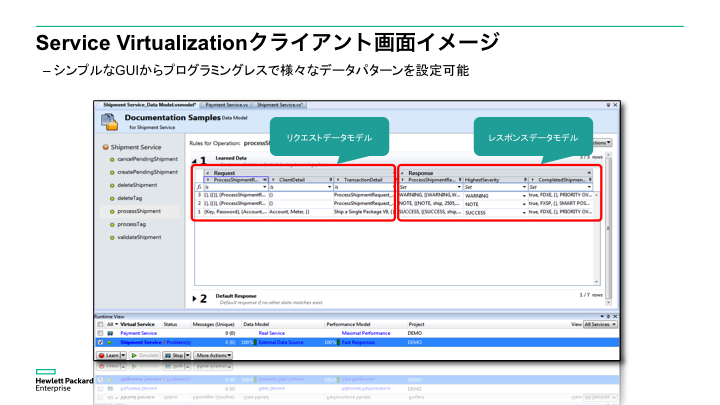Click the green bullet beside createPendingShipment

112,173
